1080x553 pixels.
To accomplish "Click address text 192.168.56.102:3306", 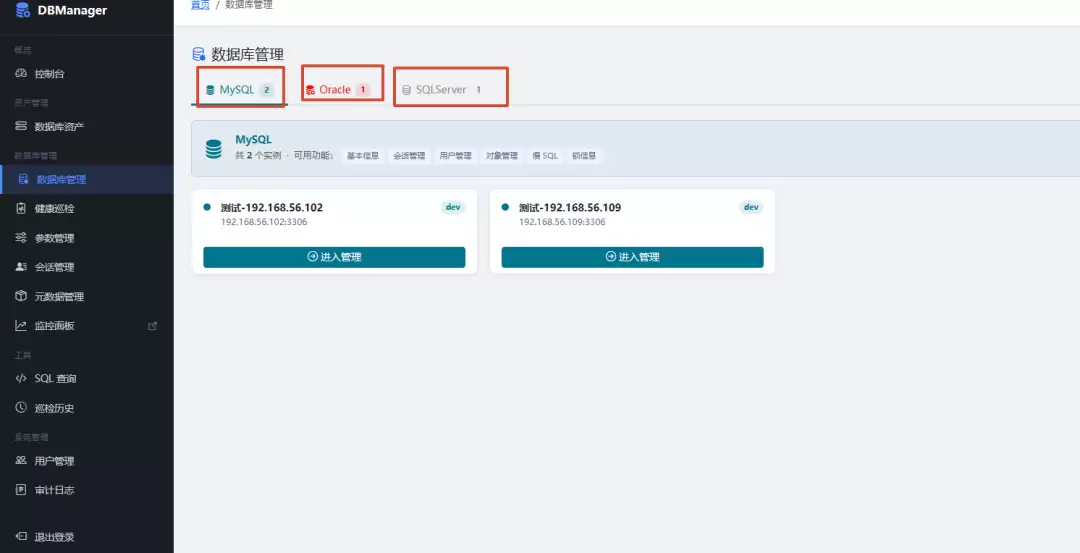I will [264, 222].
